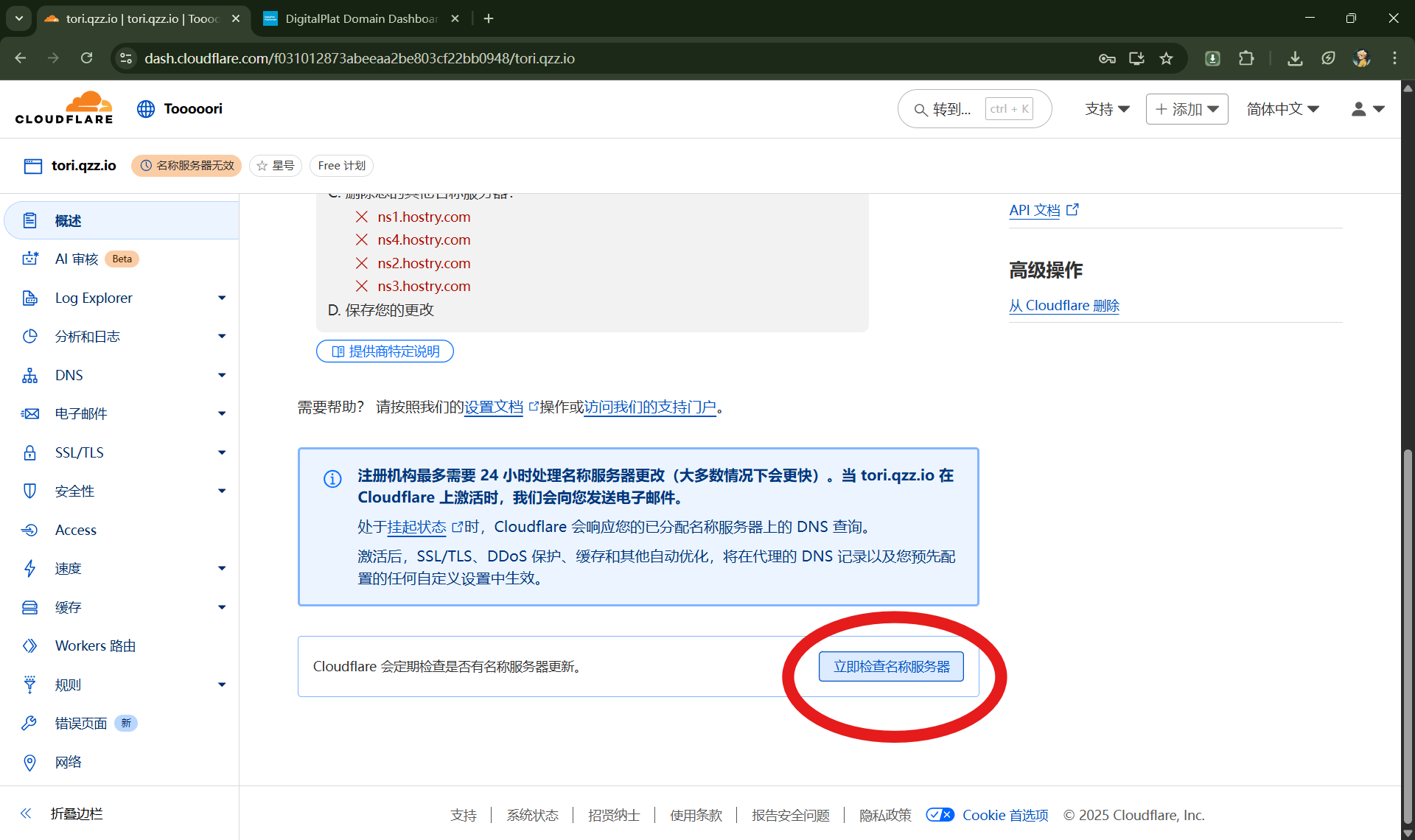The width and height of the screenshot is (1415, 840).
Task: Switch to DigitalPlat Domain Dashboard tab
Action: pos(361,18)
